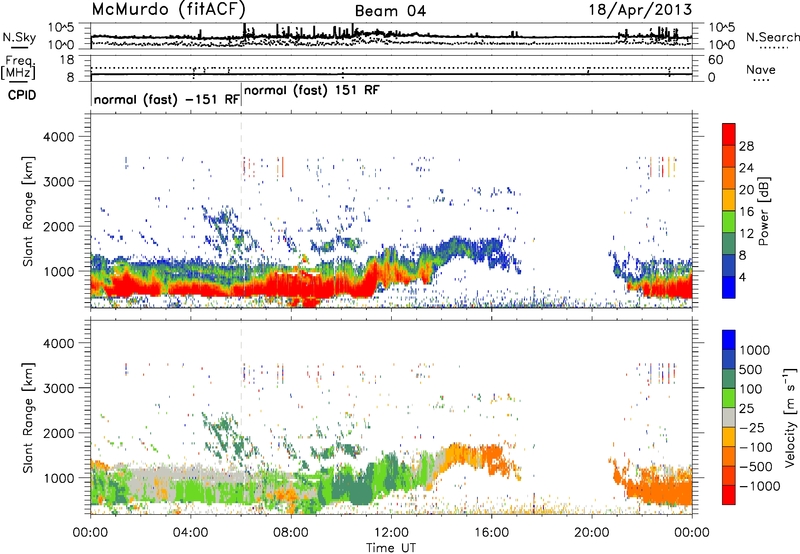Pick the Power colorbar segment between 8 and 12

click(x=729, y=244)
